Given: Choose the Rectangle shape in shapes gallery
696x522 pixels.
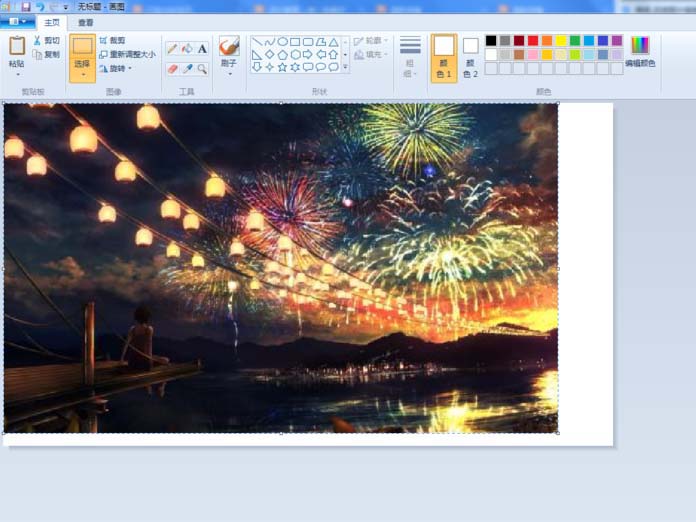Looking at the screenshot, I should 295,42.
